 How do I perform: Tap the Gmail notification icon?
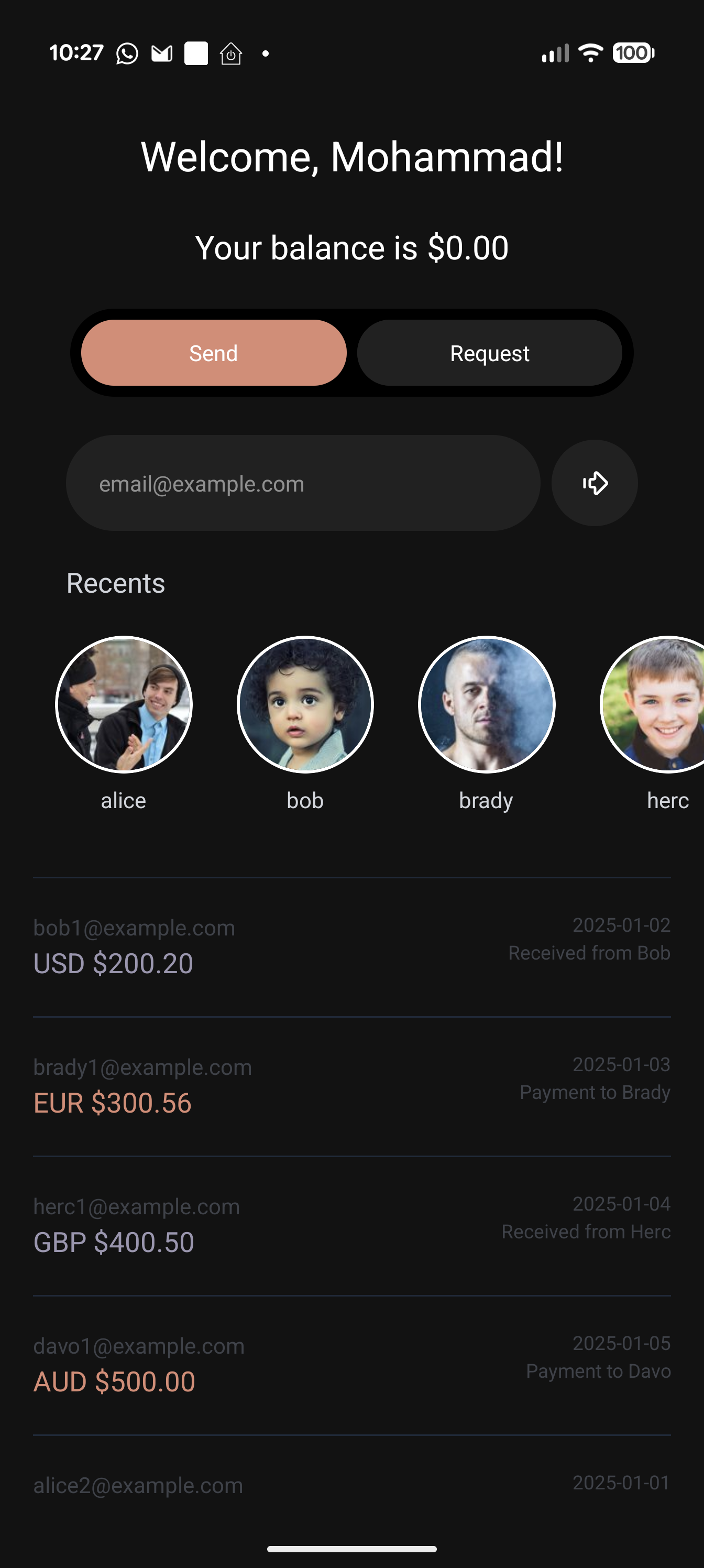point(162,53)
